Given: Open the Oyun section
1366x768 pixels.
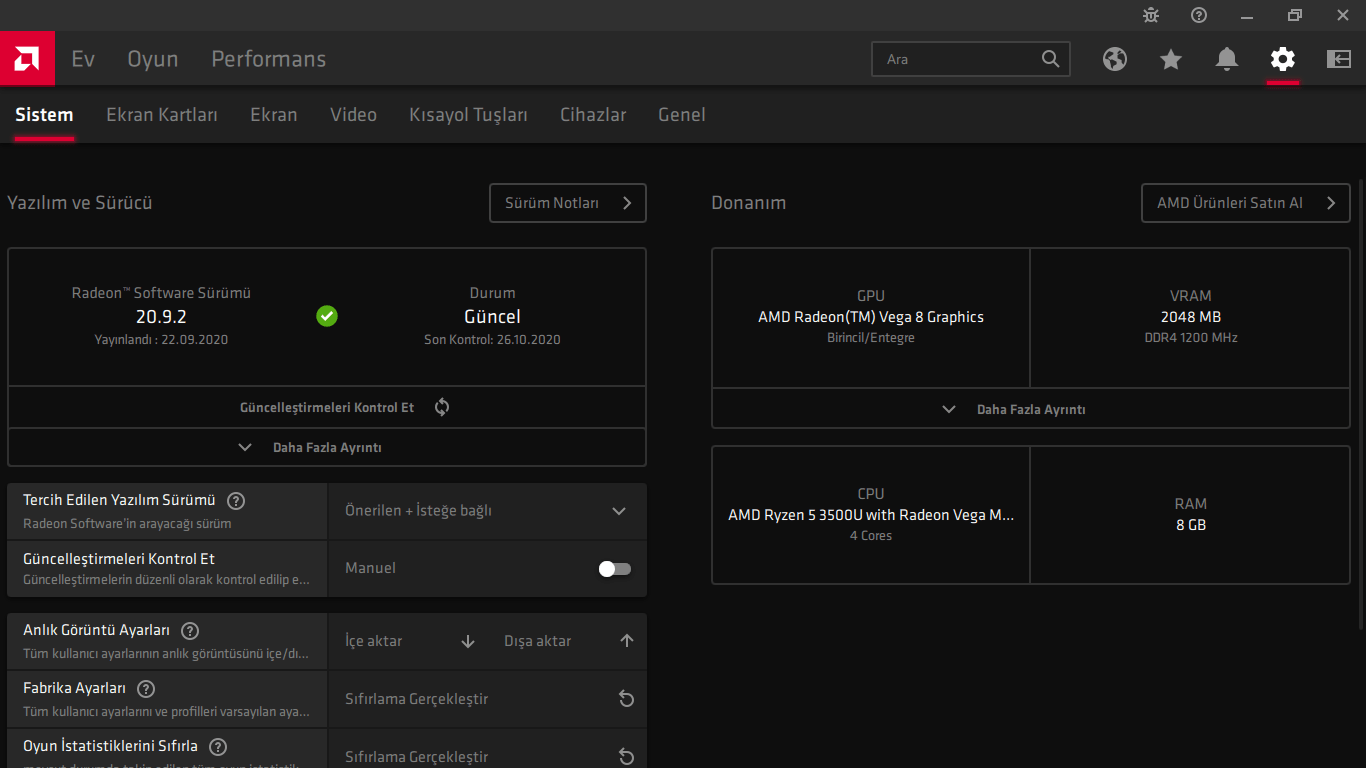Looking at the screenshot, I should (x=153, y=59).
